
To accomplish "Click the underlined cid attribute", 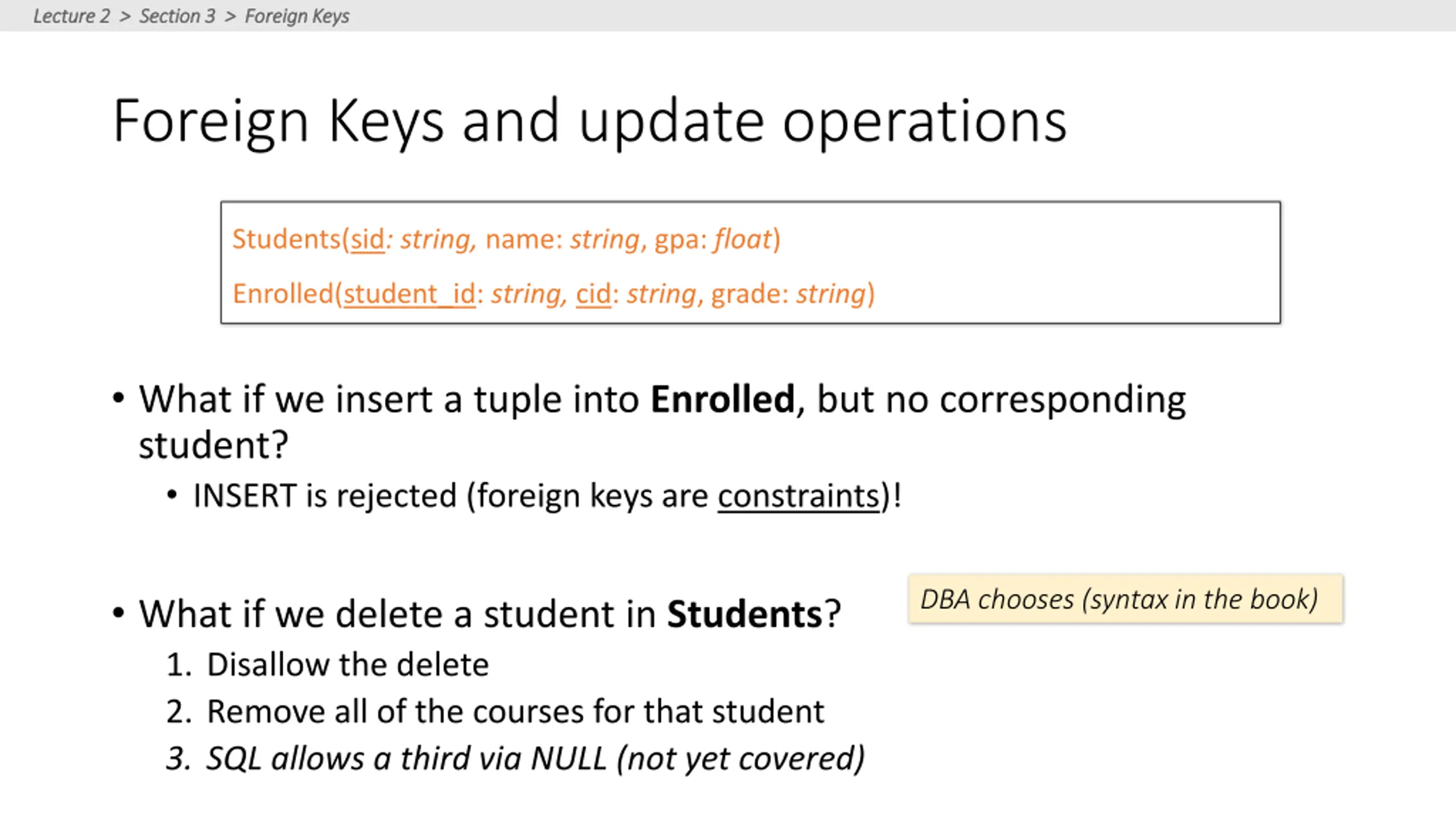I will (x=593, y=295).
